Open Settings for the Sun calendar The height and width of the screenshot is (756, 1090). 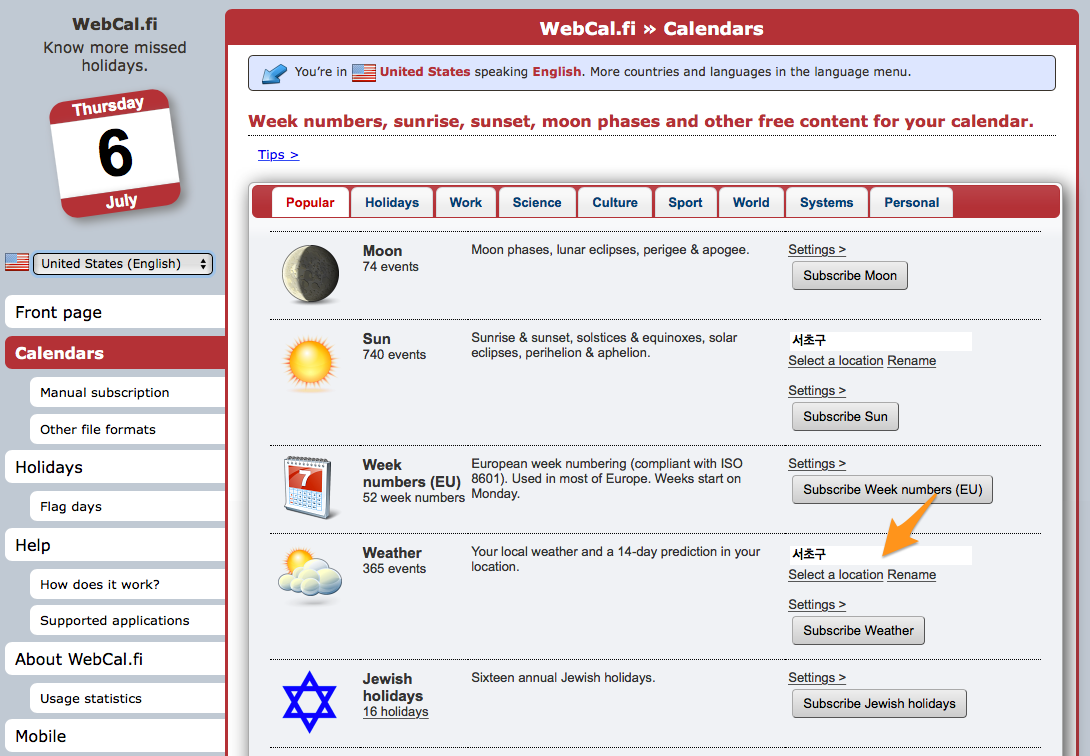[x=817, y=391]
